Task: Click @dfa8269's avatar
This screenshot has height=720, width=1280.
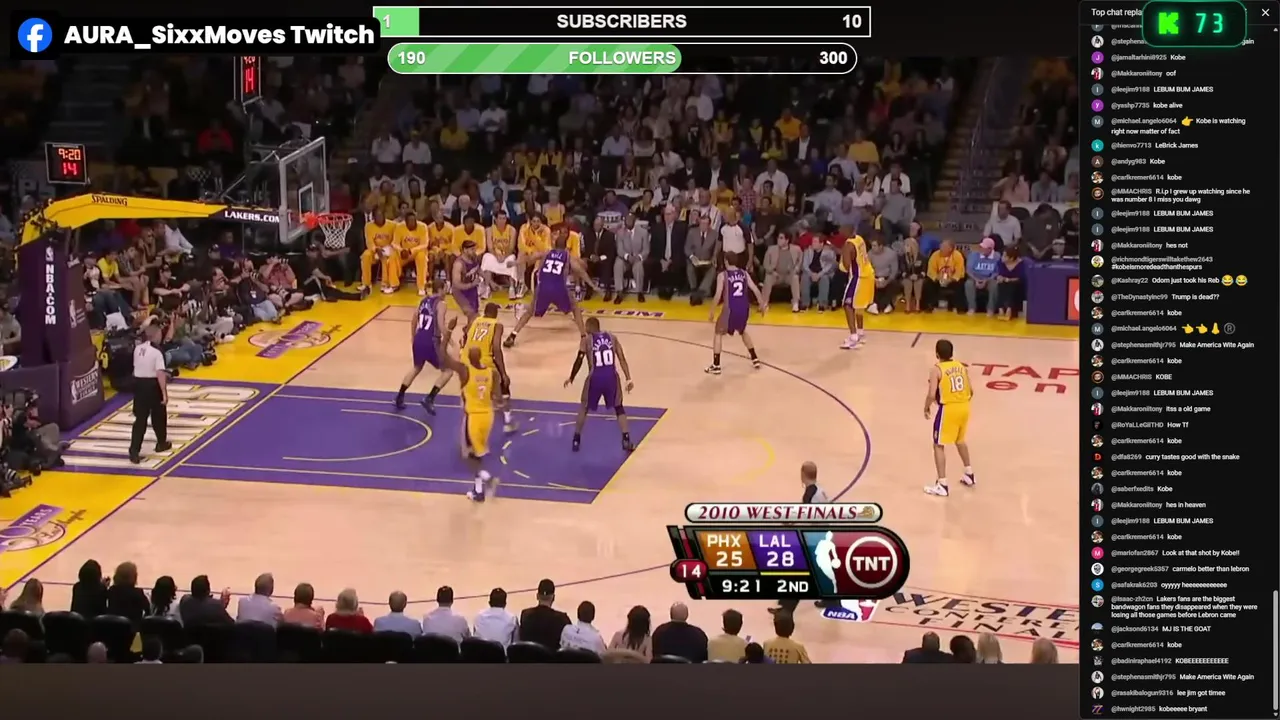Action: [1097, 457]
